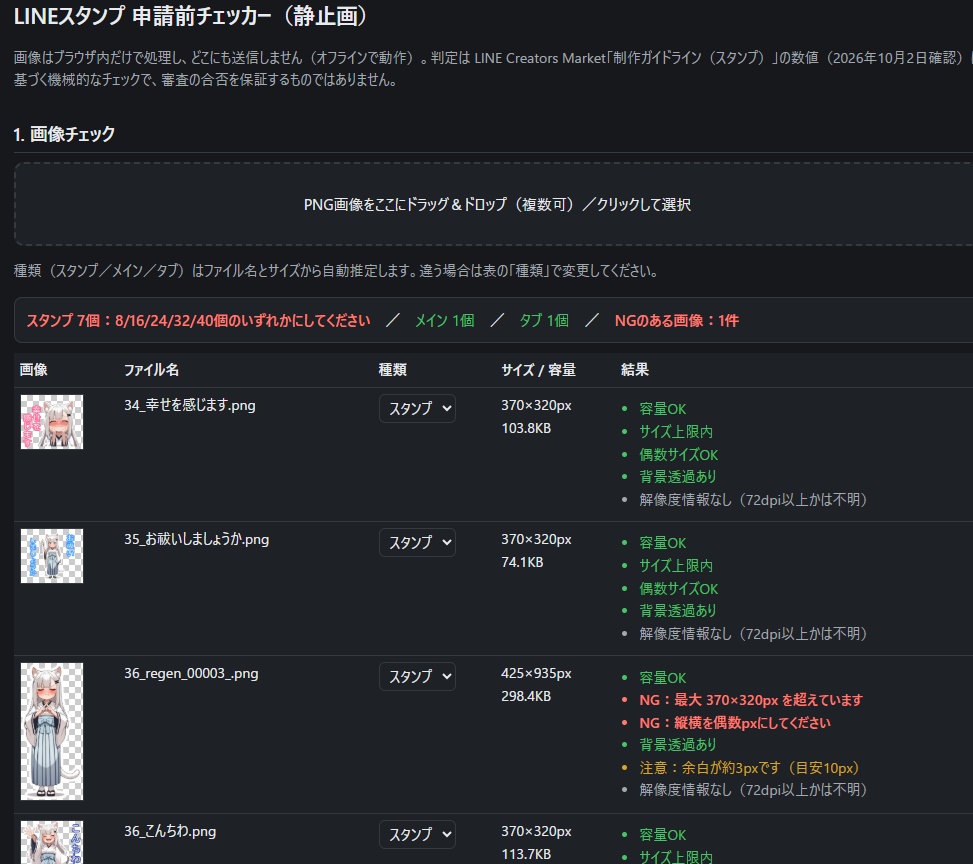Click the LINEスタンプ 申請前チェッカー title
973x864 pixels.
click(x=191, y=16)
